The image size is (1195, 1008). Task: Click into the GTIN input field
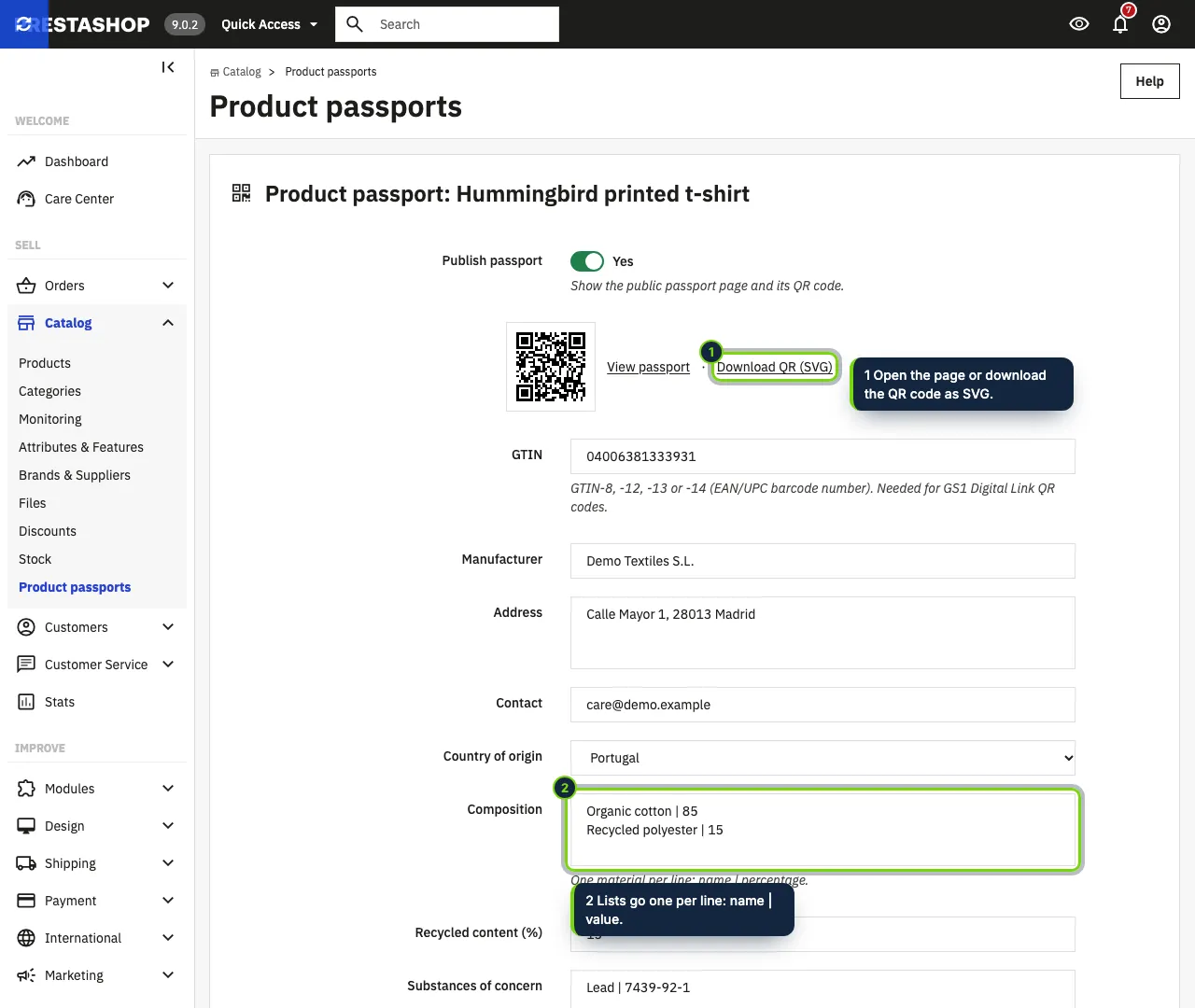click(822, 456)
